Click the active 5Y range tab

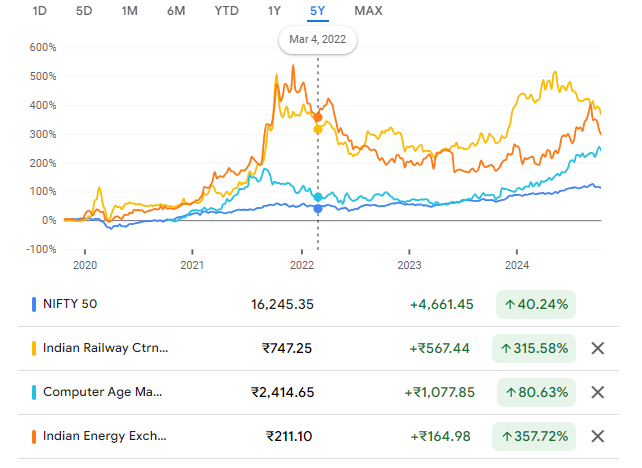click(x=317, y=11)
